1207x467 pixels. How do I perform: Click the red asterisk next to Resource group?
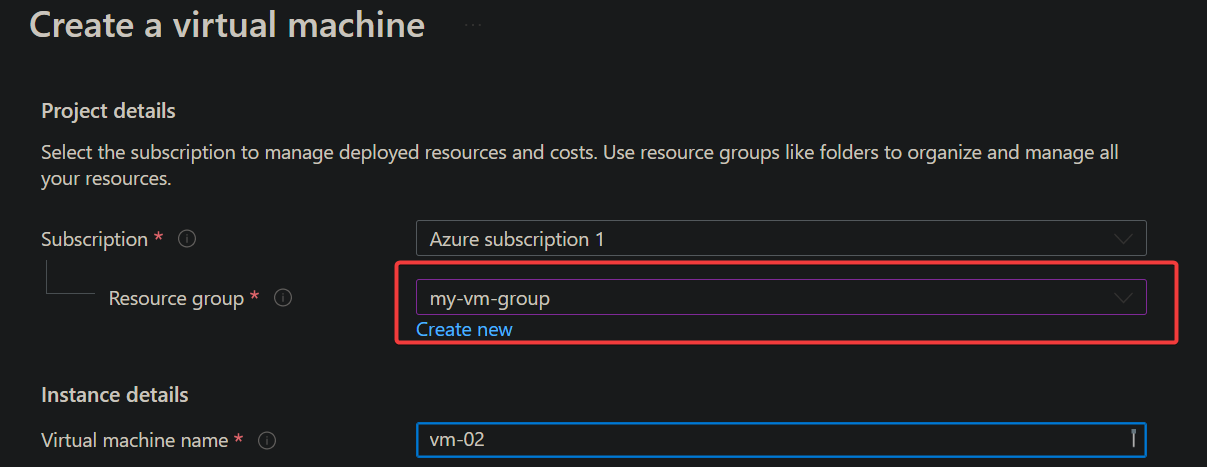point(254,296)
